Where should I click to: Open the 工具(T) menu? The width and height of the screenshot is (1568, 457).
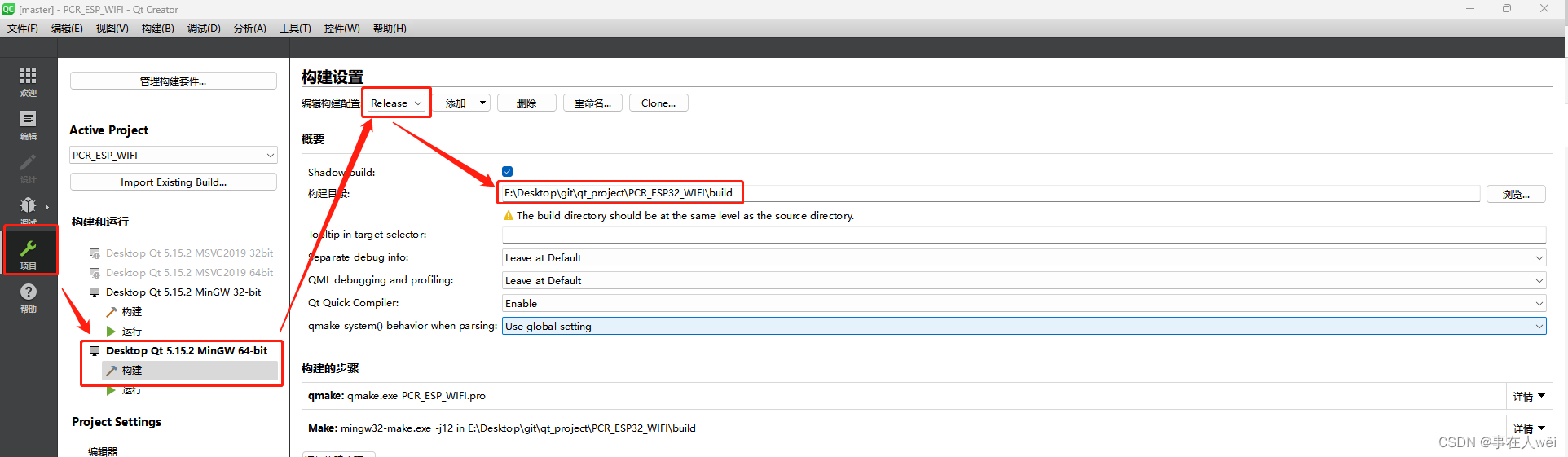tap(295, 29)
